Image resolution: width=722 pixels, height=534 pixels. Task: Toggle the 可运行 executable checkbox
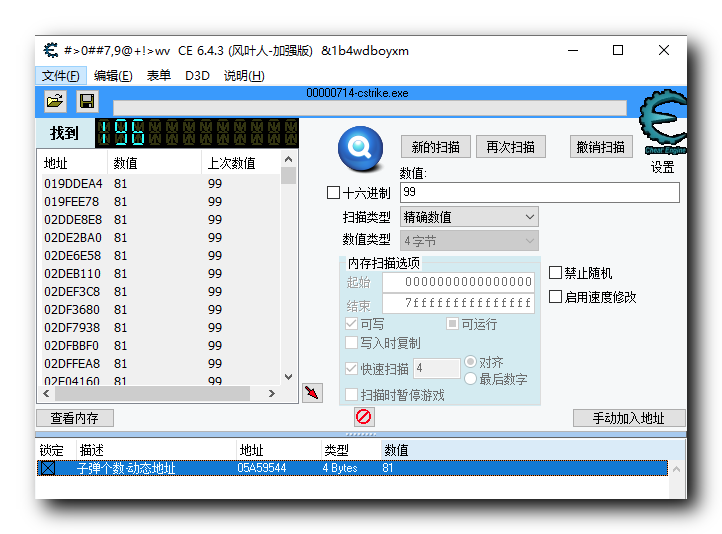[x=452, y=324]
